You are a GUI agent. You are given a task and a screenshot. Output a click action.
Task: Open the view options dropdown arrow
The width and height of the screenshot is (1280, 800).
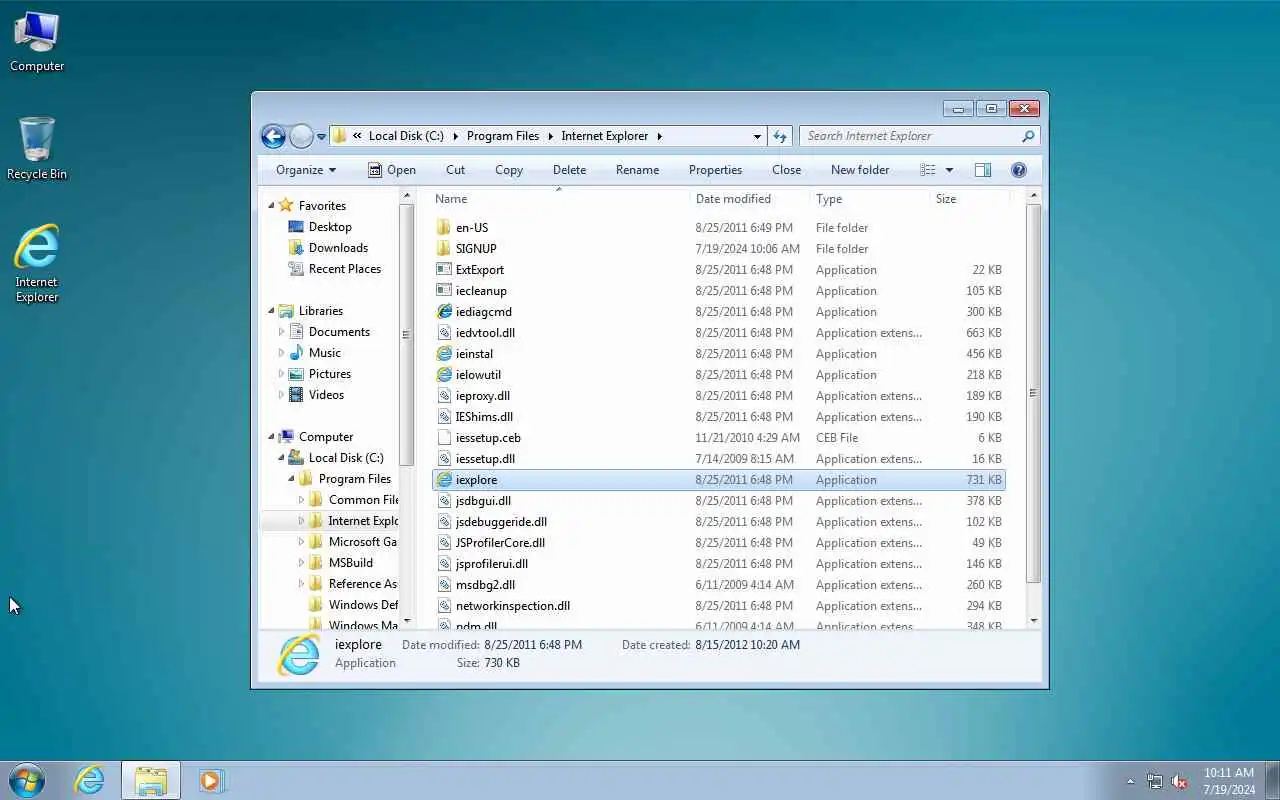[949, 170]
